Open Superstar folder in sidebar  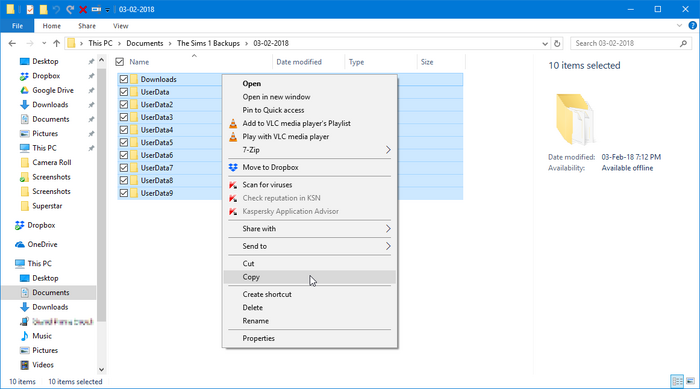(x=47, y=206)
